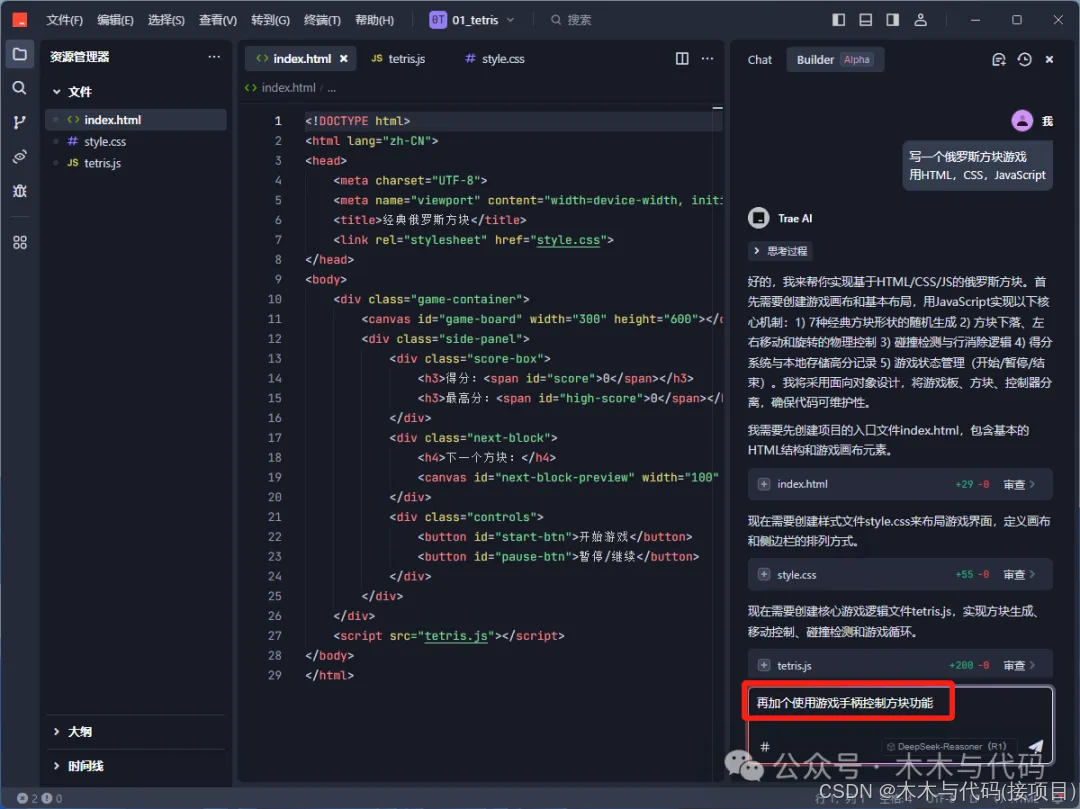Screen dimensions: 1080x809
Task: Review changes for index.html with 审查
Action: [x=1019, y=484]
